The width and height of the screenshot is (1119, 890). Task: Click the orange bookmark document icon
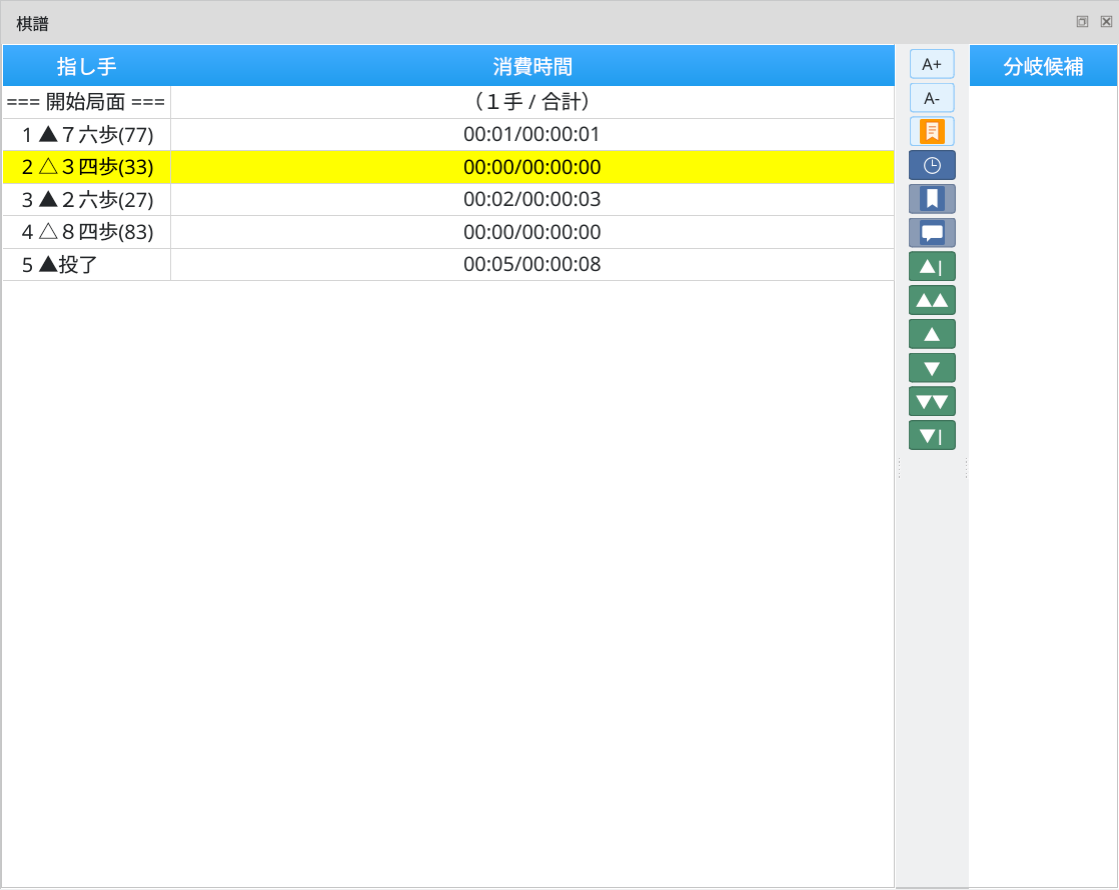[x=931, y=131]
